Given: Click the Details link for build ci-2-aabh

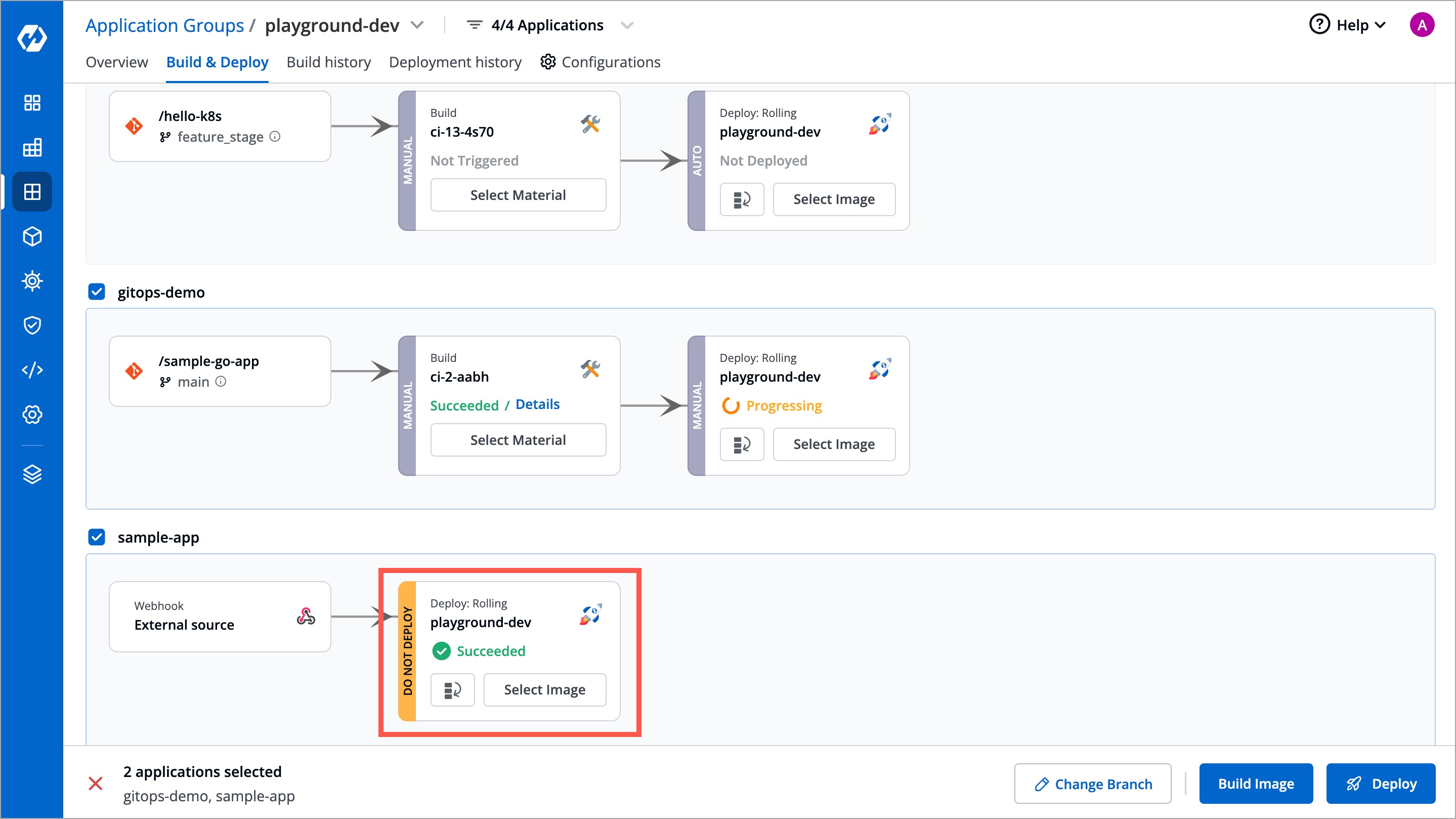Looking at the screenshot, I should (537, 404).
